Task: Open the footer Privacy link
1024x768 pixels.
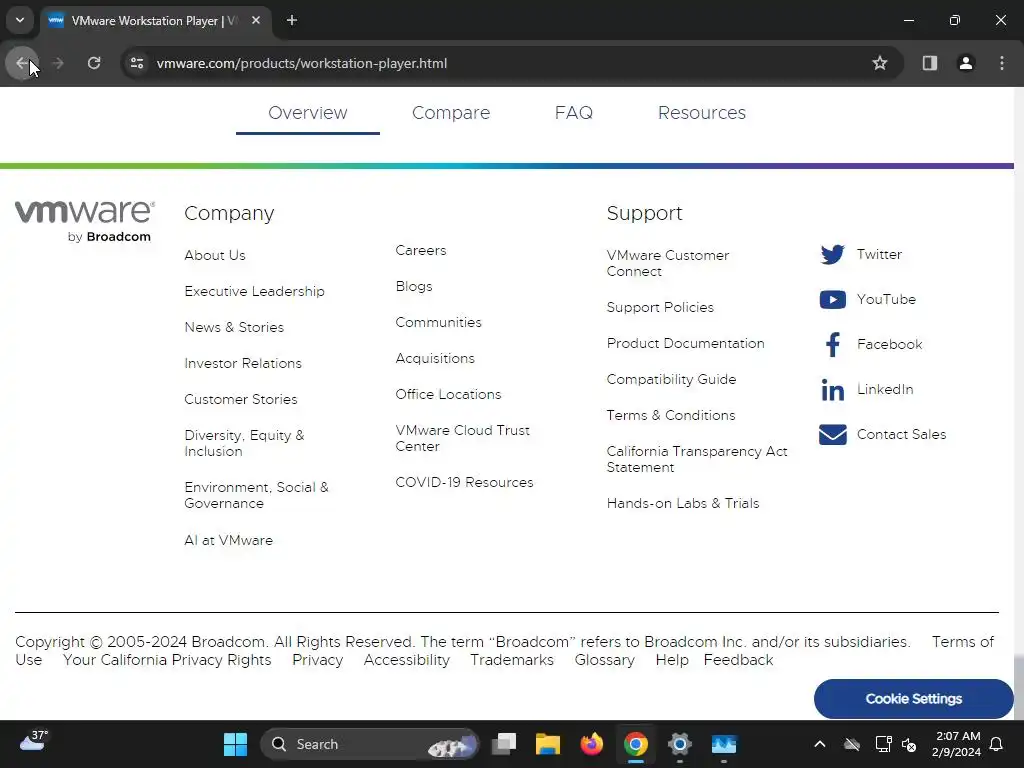Action: 317,660
